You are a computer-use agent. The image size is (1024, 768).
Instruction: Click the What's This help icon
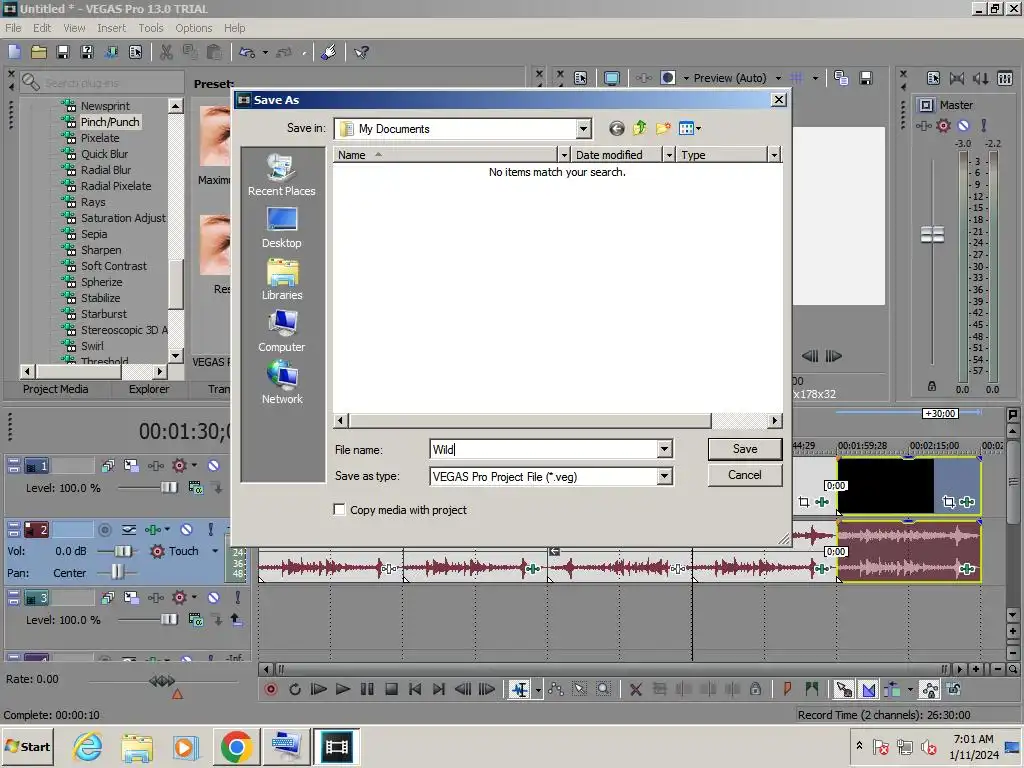(361, 52)
